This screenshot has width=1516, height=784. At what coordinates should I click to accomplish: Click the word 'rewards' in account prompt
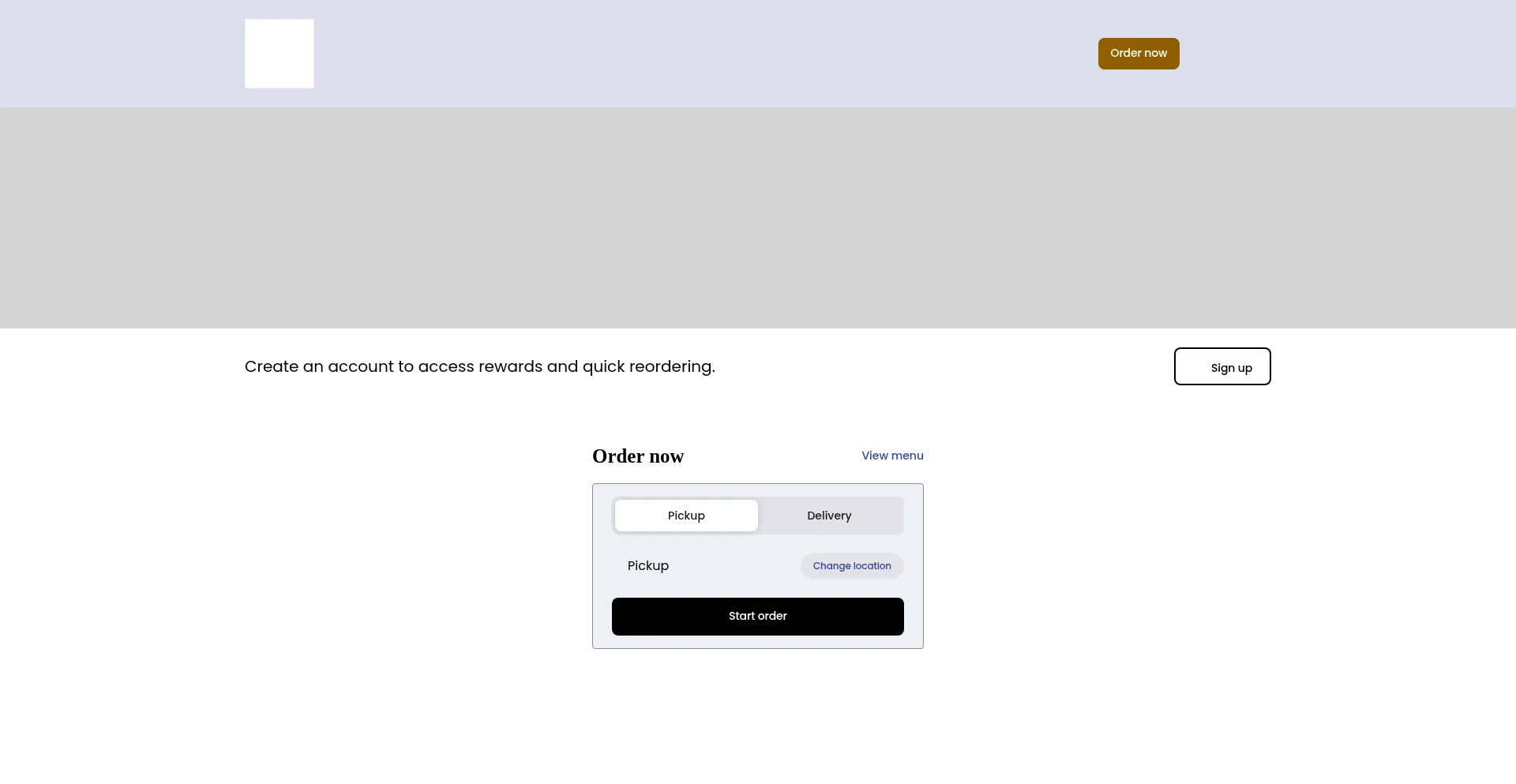(510, 367)
